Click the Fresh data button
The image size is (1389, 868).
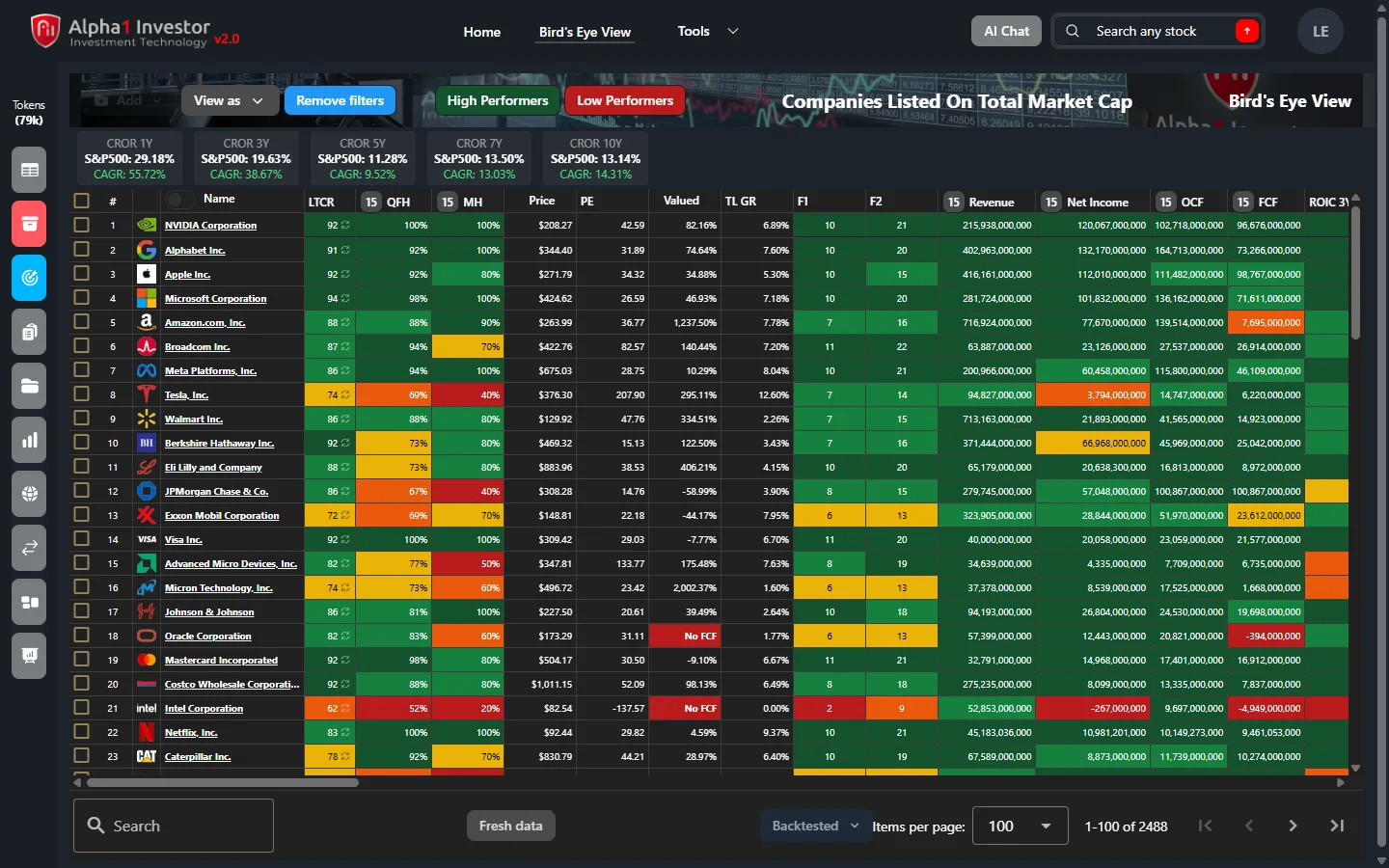[510, 826]
